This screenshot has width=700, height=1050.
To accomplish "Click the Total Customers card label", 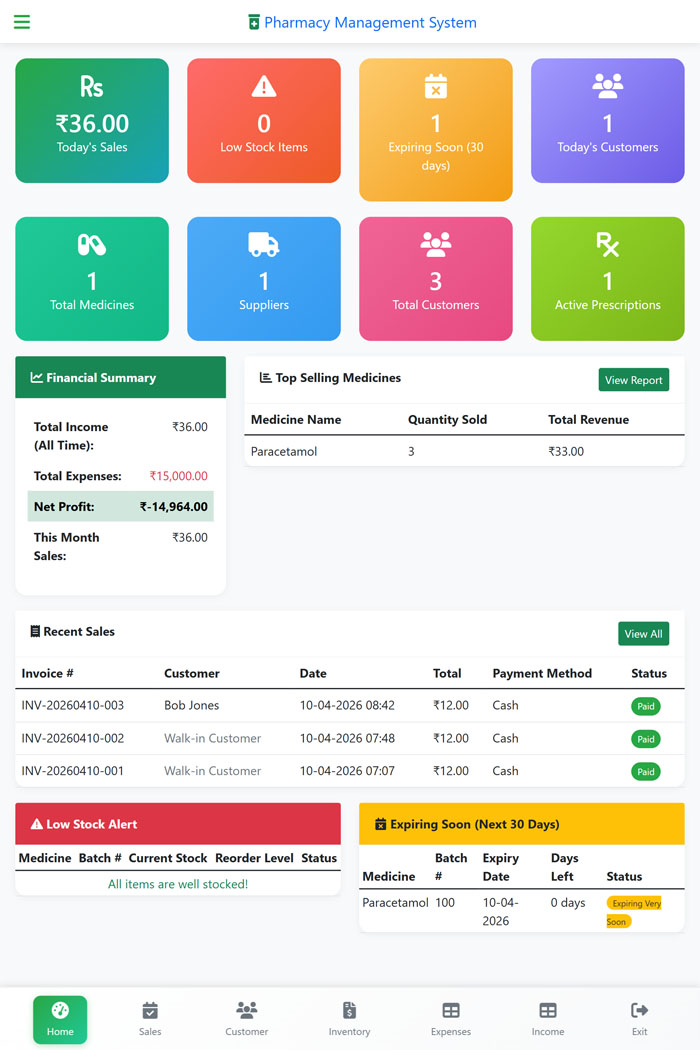I will click(x=435, y=305).
